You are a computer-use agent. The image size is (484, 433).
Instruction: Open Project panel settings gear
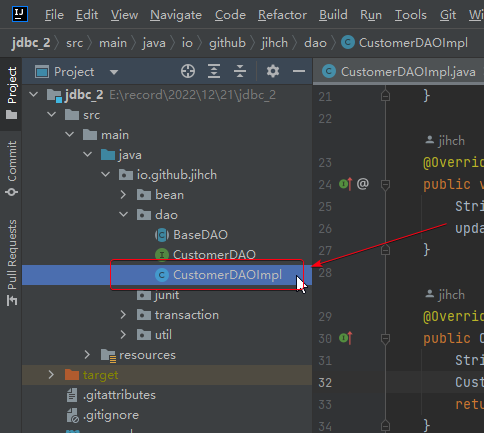point(273,71)
